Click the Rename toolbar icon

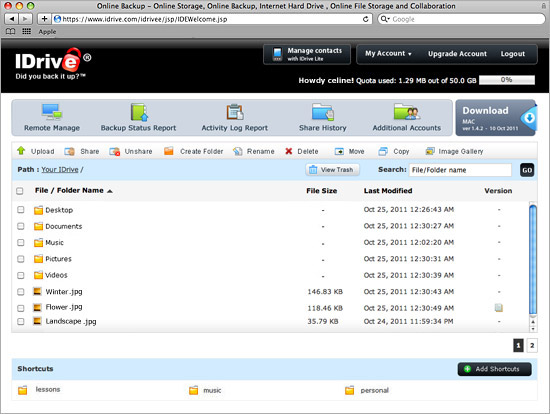(x=237, y=151)
